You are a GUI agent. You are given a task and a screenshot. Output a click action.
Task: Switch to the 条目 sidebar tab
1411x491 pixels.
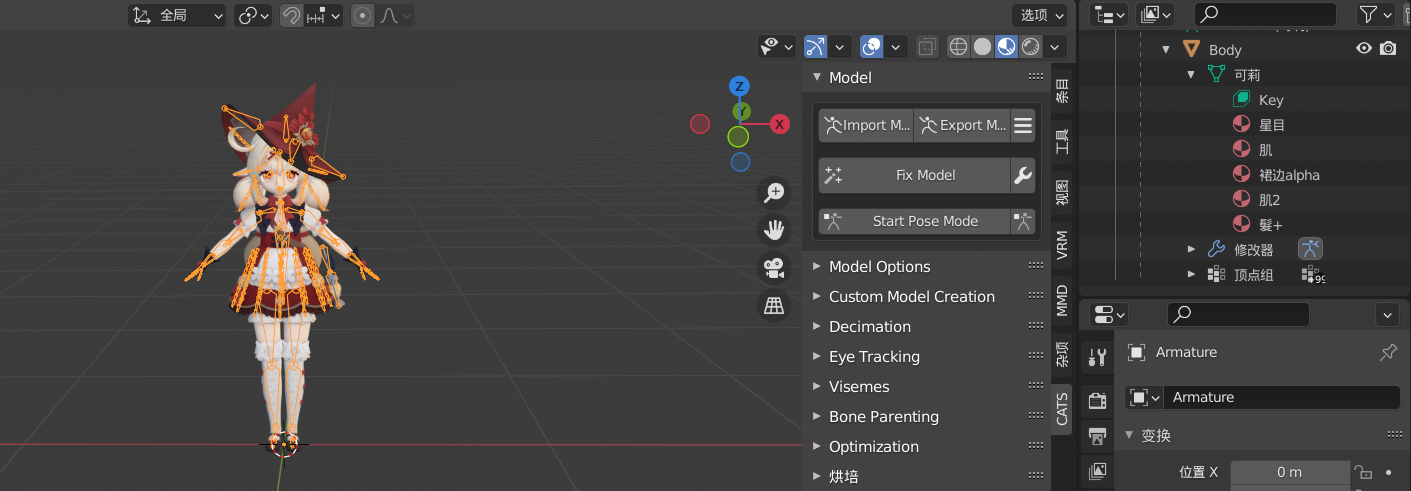tap(1062, 90)
